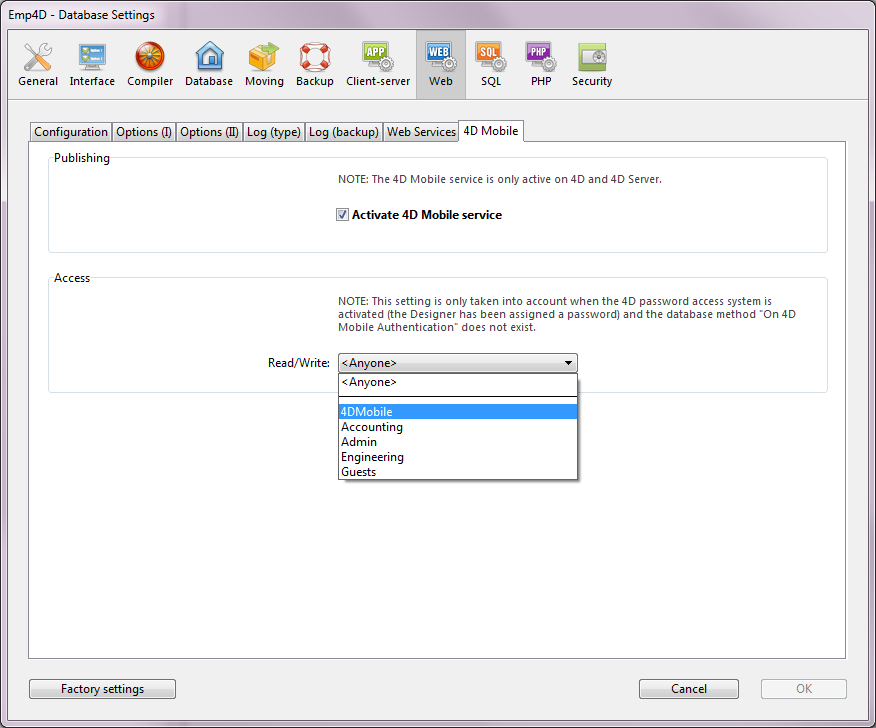
Task: Open the Moving settings page
Action: (264, 64)
